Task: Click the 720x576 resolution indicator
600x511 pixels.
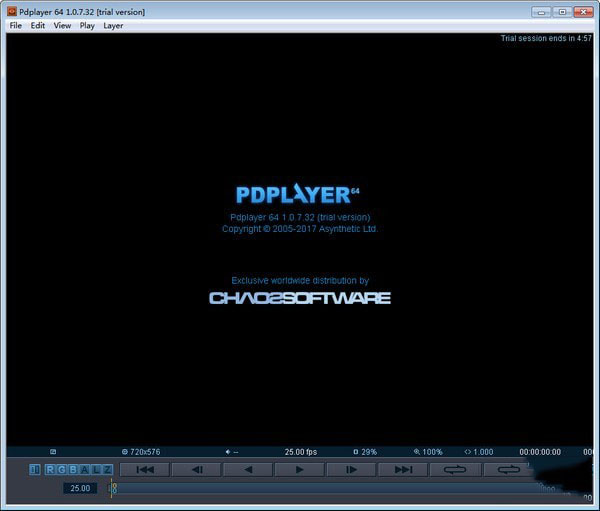Action: click(x=141, y=452)
